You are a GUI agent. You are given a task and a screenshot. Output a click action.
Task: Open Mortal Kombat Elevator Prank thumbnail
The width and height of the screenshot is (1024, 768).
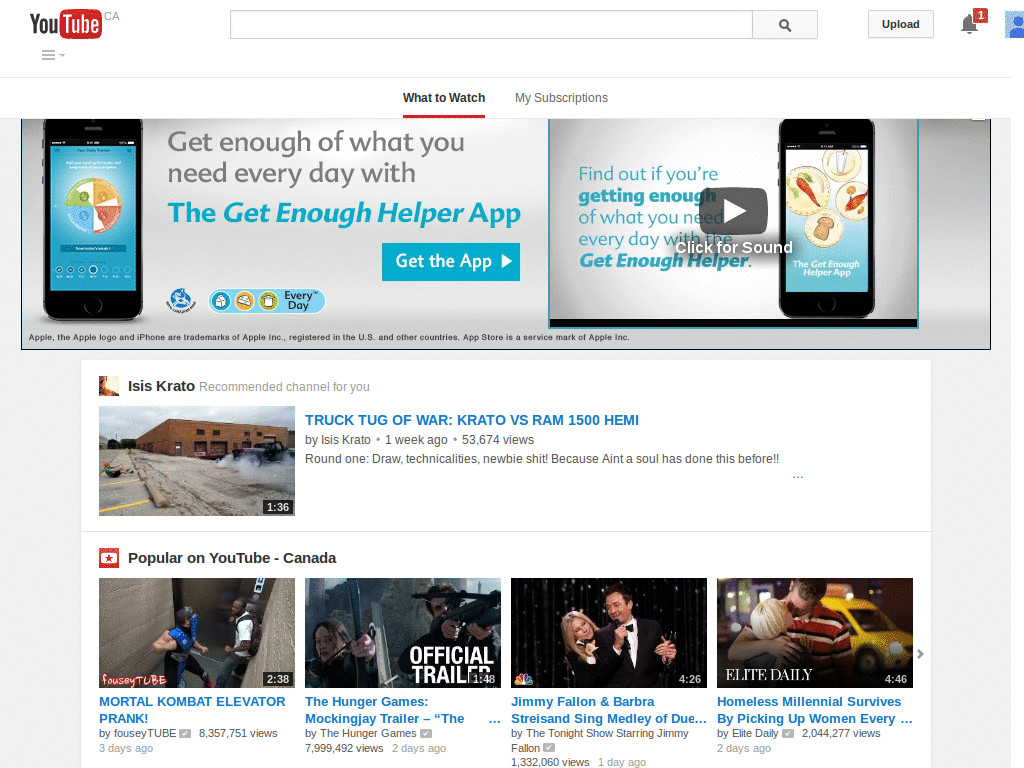point(197,633)
